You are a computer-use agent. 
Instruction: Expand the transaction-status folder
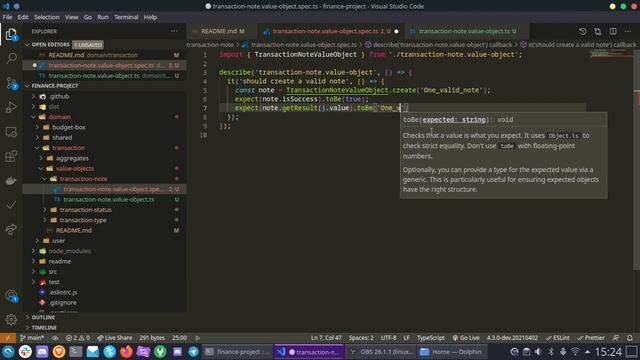point(44,209)
